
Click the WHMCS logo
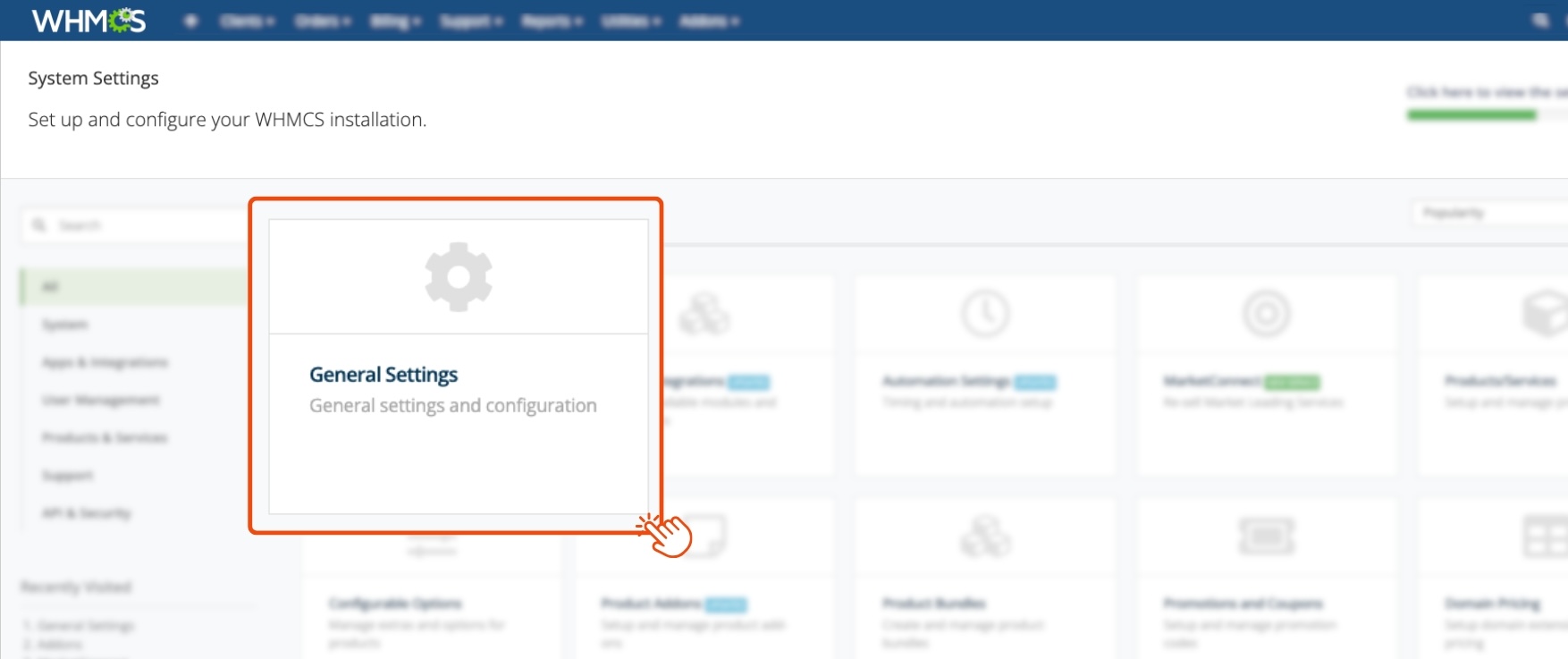click(89, 21)
